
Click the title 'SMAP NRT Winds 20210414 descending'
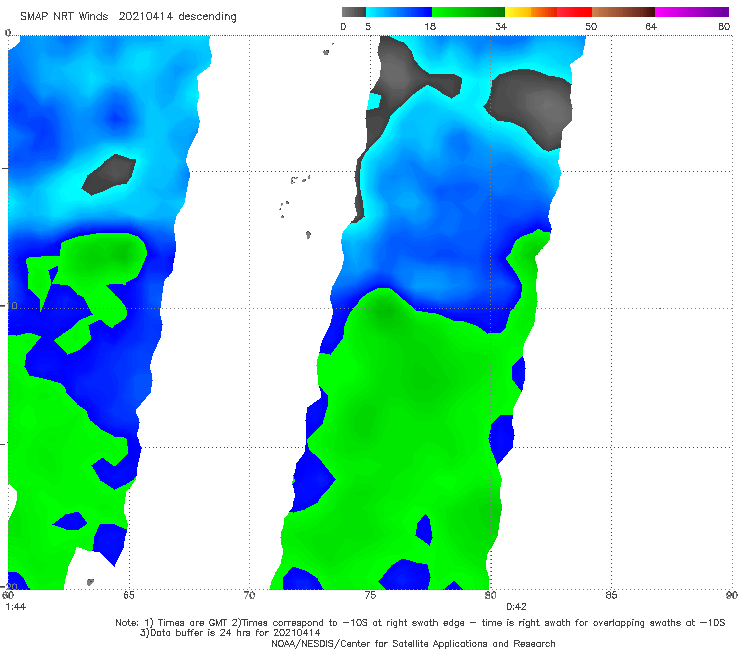[x=128, y=17]
